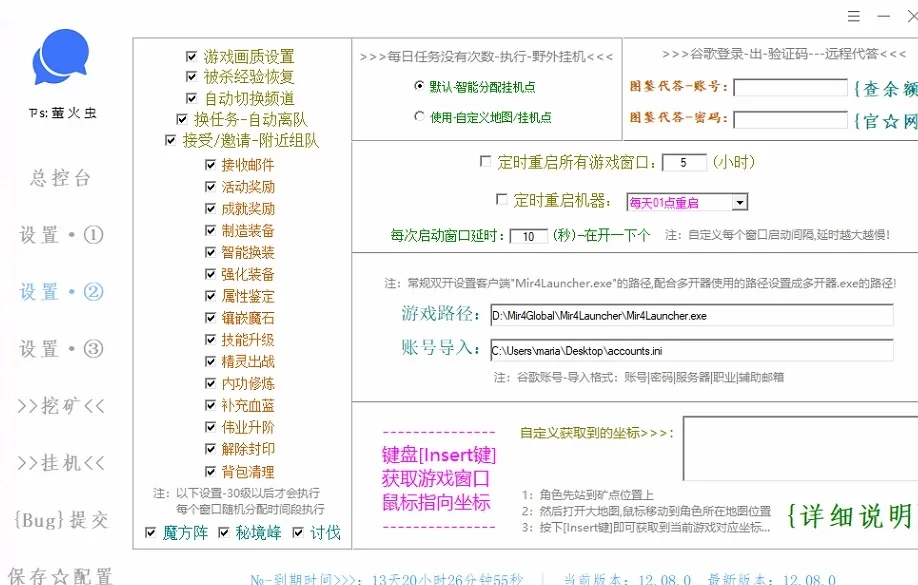Click the blue chat bubble logo
The height and width of the screenshot is (585, 918).
[61, 57]
